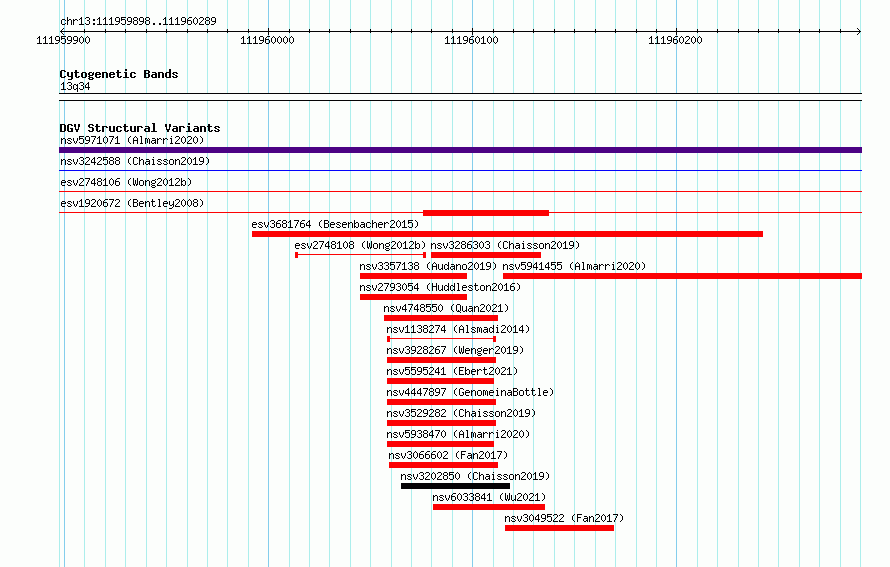The image size is (890, 567).
Task: Select the long red esv3681764 bar
Action: pos(507,234)
